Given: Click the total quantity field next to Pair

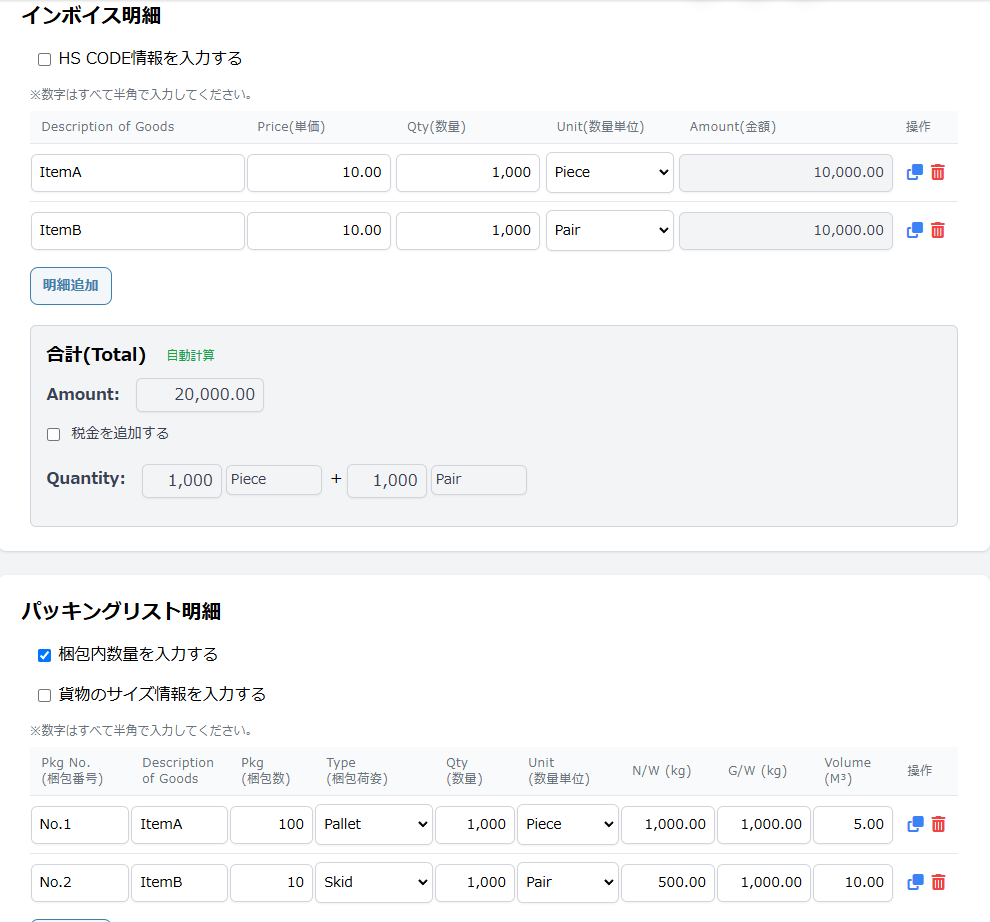Looking at the screenshot, I should pos(387,481).
